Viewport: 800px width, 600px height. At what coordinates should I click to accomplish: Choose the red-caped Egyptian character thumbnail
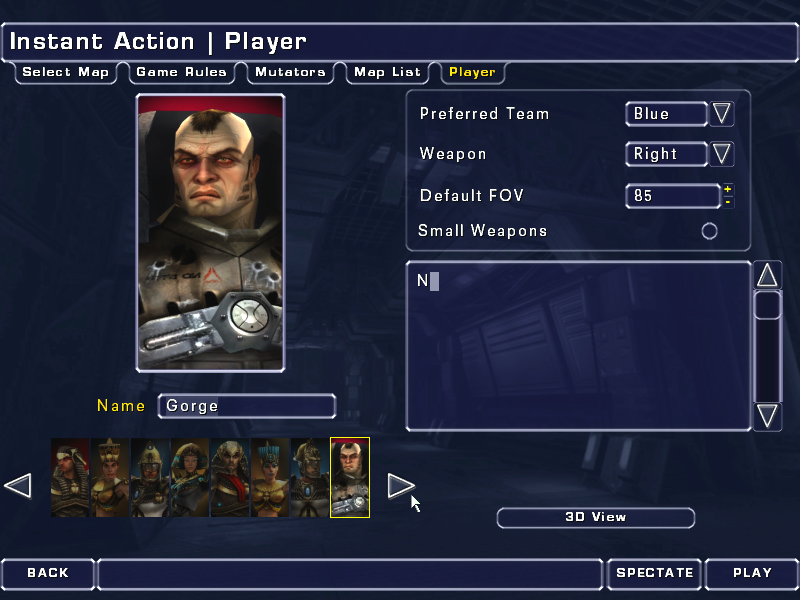click(230, 478)
